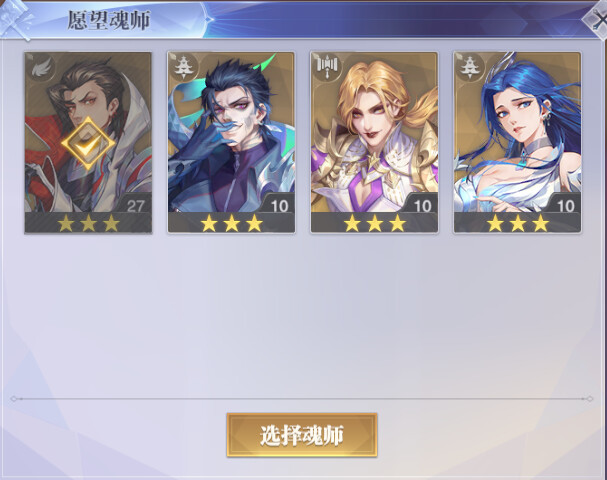Image resolution: width=607 pixels, height=480 pixels.
Task: Close the 愿望魂师 dialog
Action: tap(596, 19)
